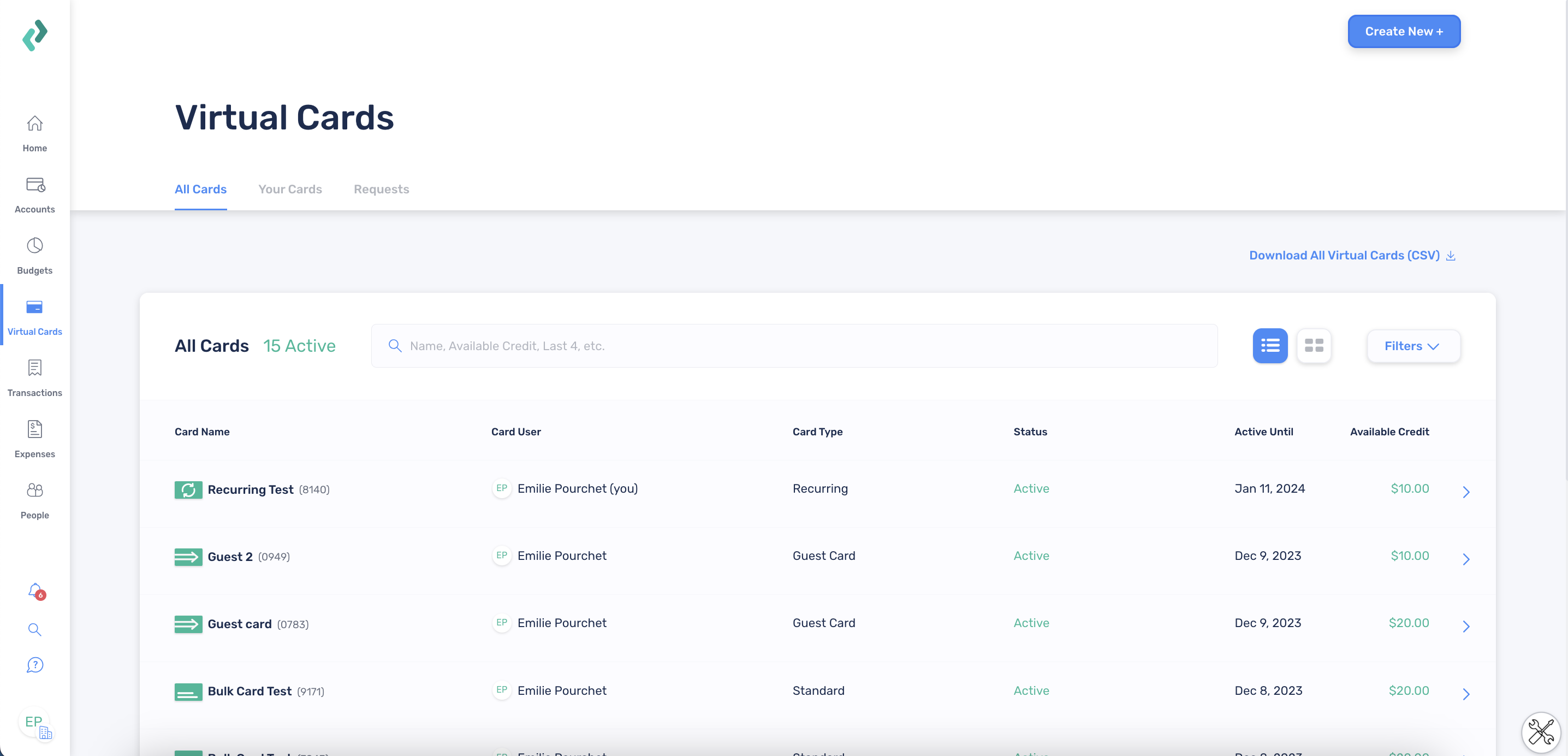Open notifications bell with 6 badge
Viewport: 1568px width, 756px height.
tap(36, 591)
